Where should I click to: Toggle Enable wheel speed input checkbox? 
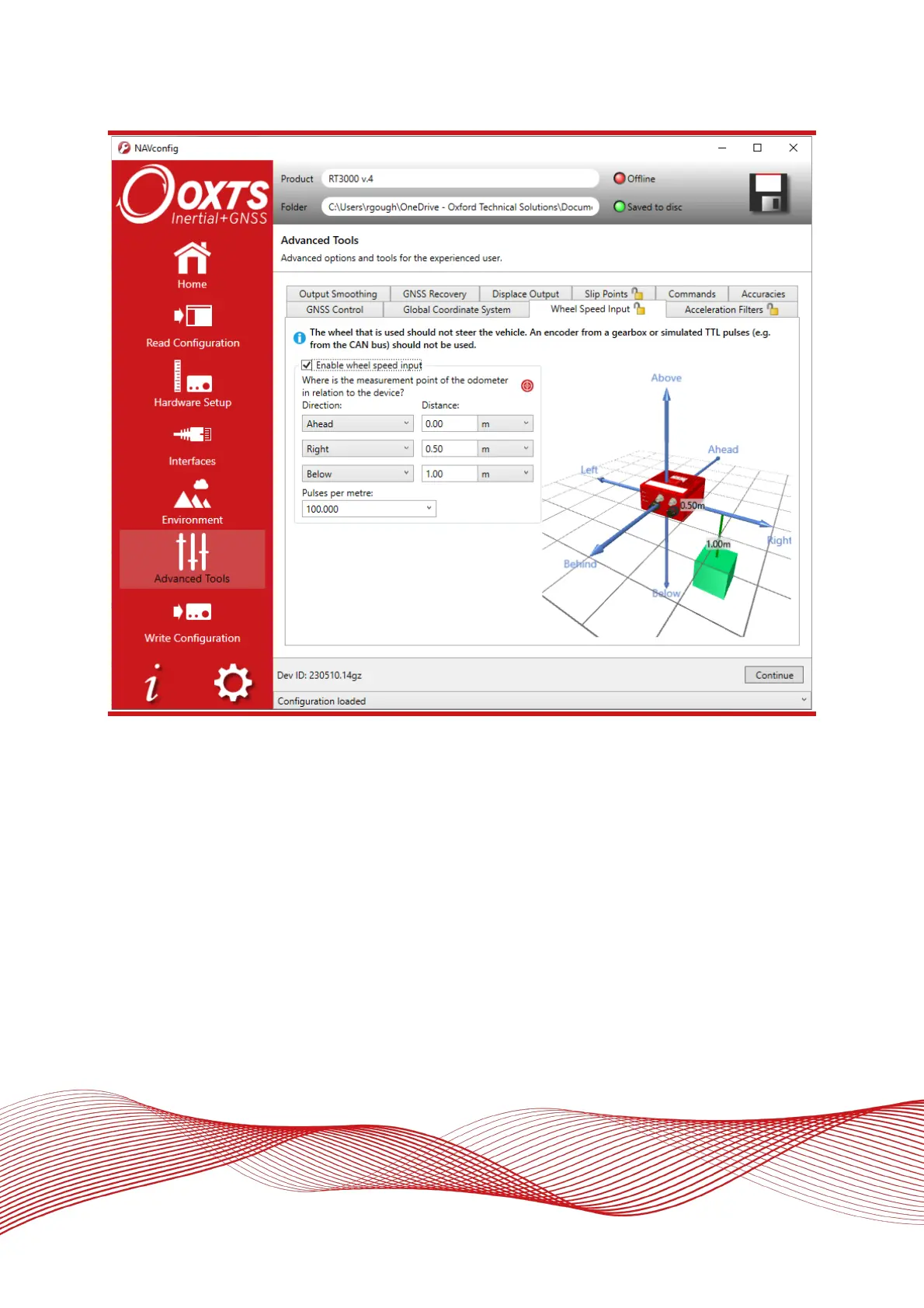307,365
